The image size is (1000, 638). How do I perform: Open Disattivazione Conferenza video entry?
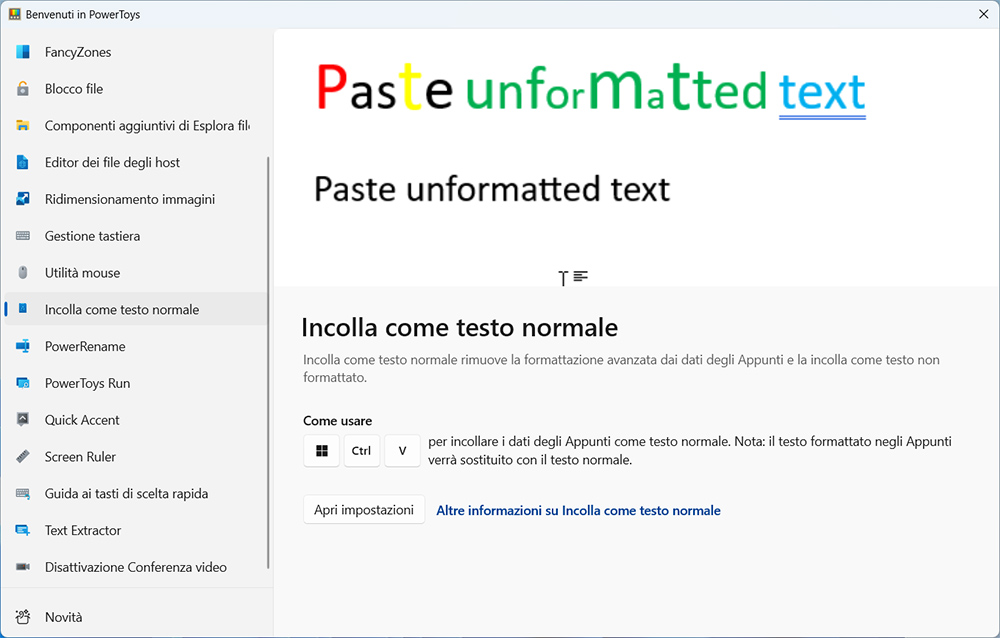[135, 567]
